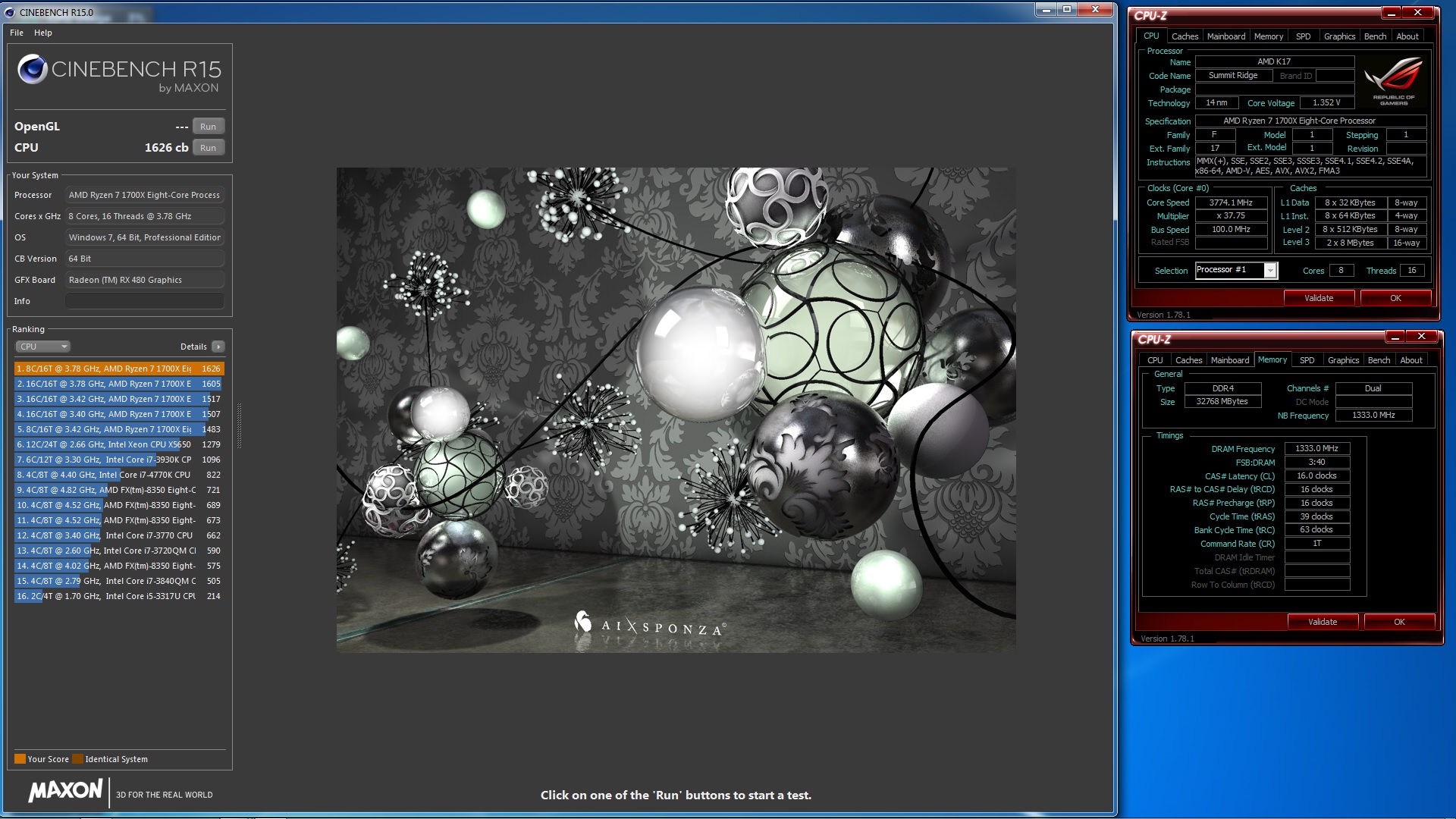
Task: Select Intel Core i7-4770K ranking row
Action: tap(119, 475)
